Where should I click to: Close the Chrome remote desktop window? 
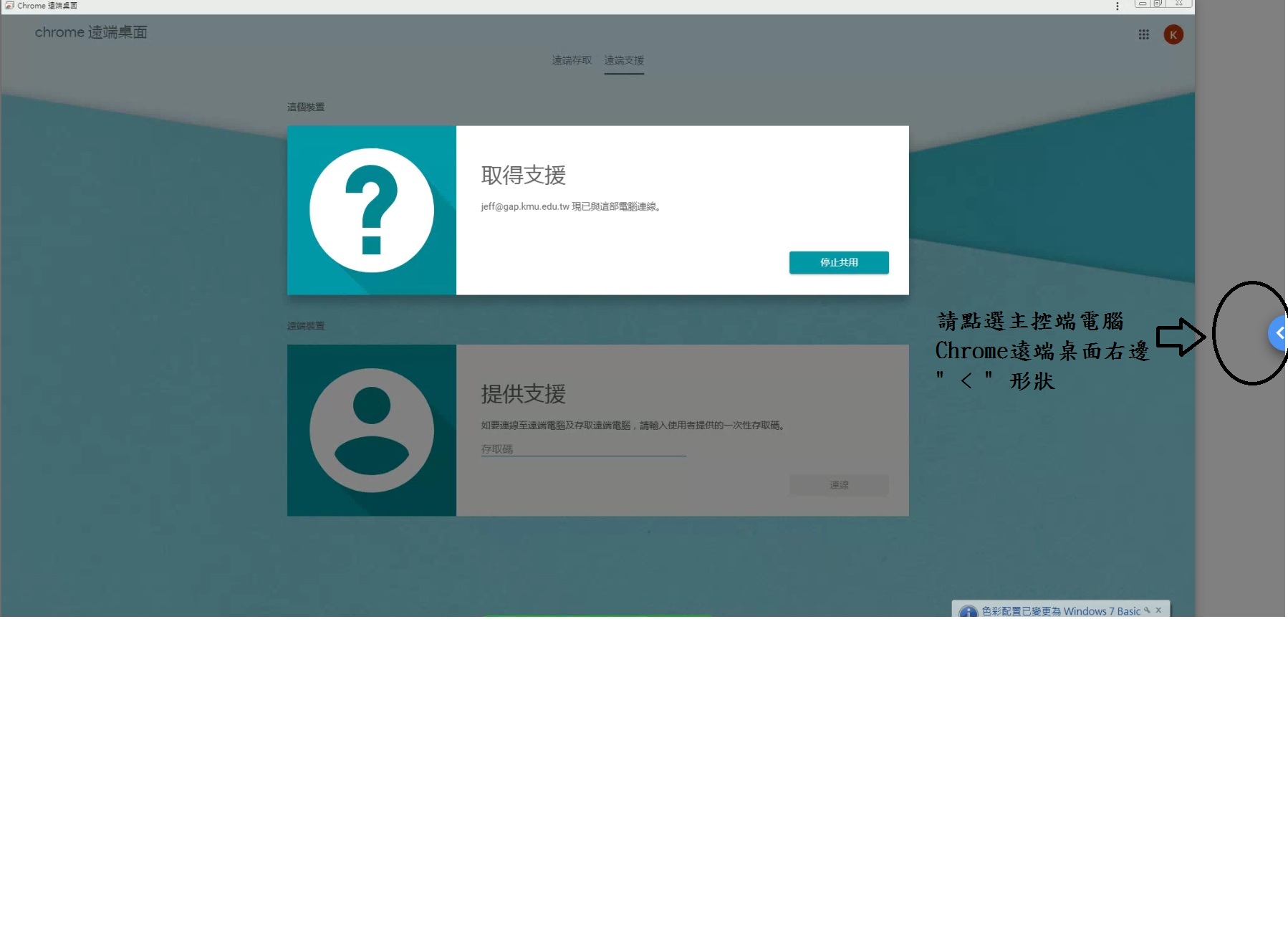point(1178,4)
